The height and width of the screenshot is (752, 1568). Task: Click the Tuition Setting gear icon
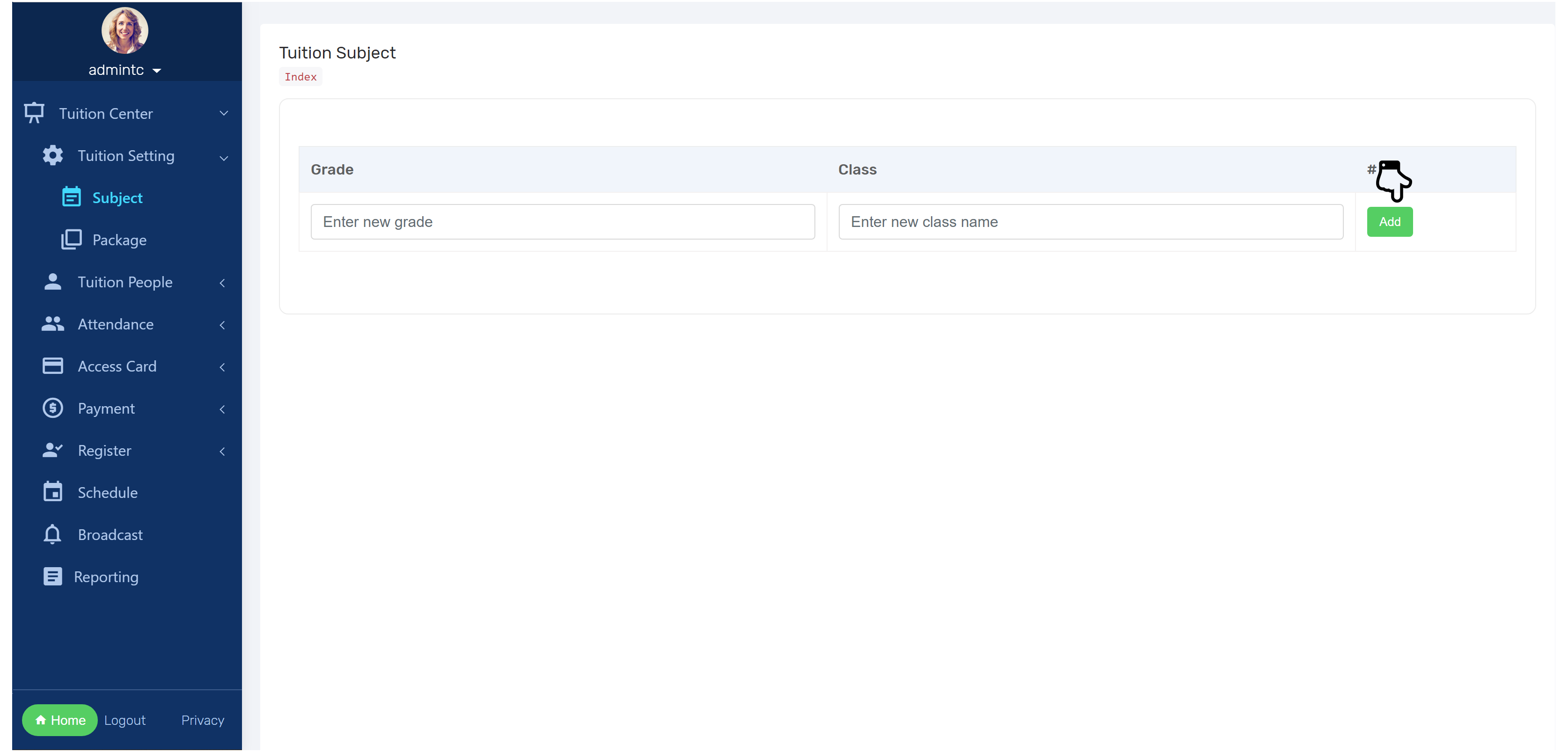point(53,155)
